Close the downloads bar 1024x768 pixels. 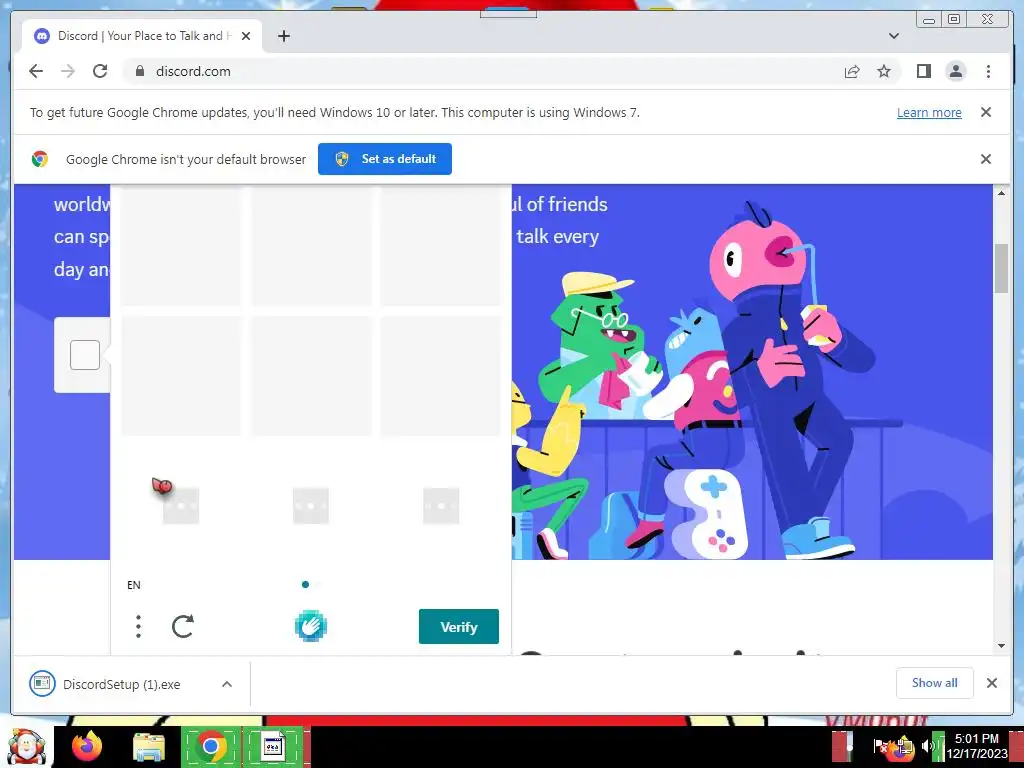pyautogui.click(x=991, y=682)
